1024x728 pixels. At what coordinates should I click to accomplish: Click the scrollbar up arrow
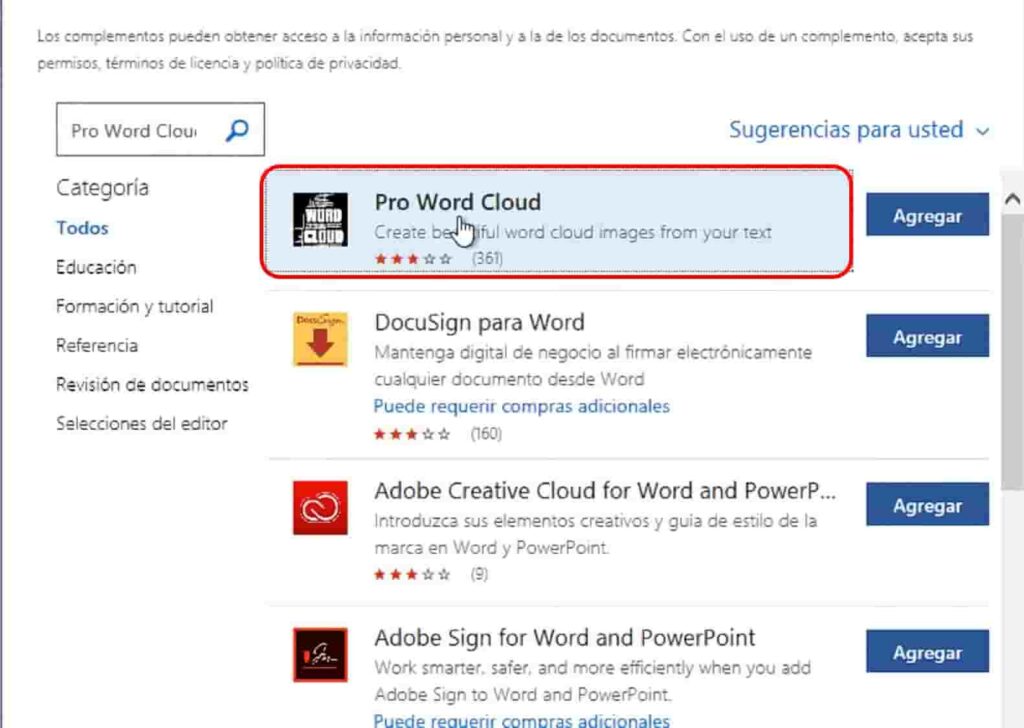(x=1011, y=201)
